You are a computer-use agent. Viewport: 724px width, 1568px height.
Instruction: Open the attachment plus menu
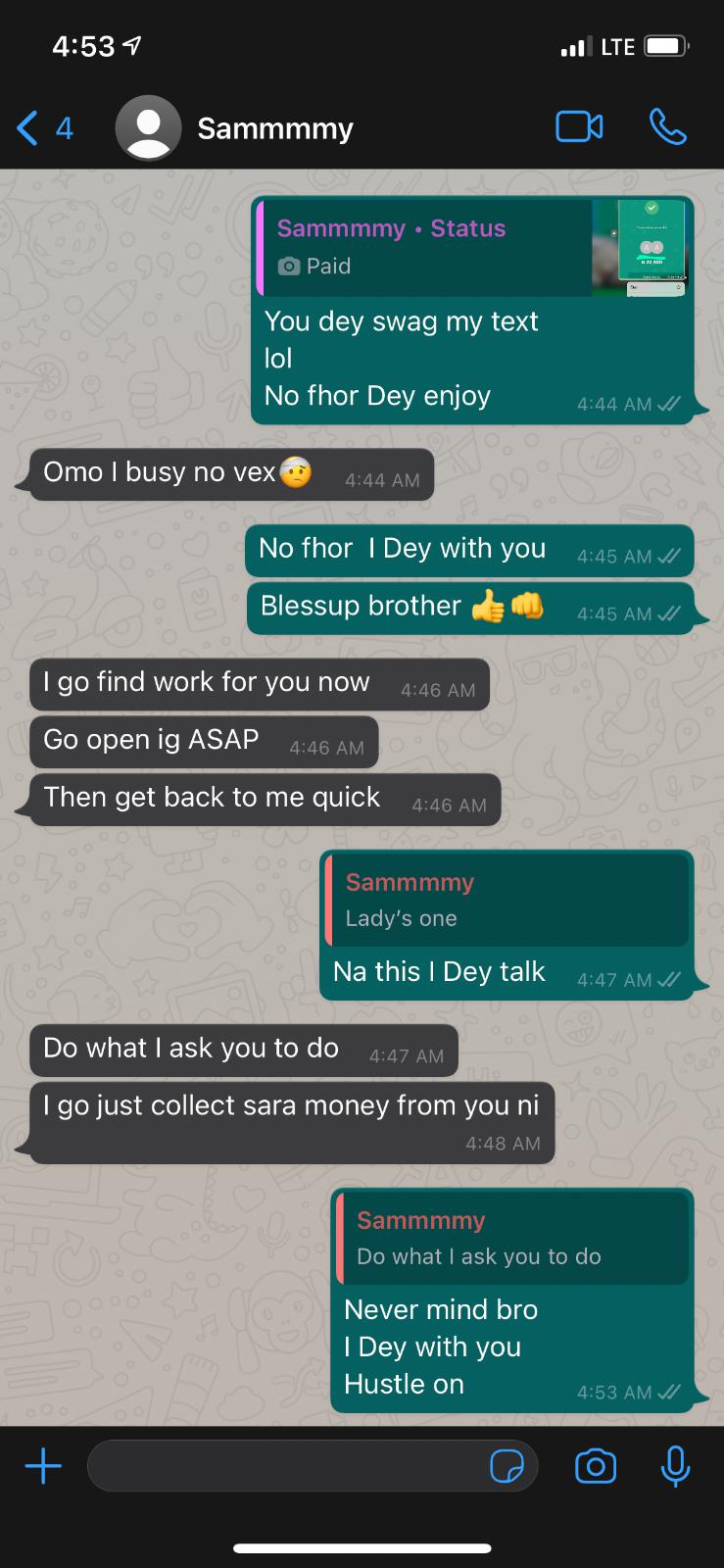pos(43,1466)
